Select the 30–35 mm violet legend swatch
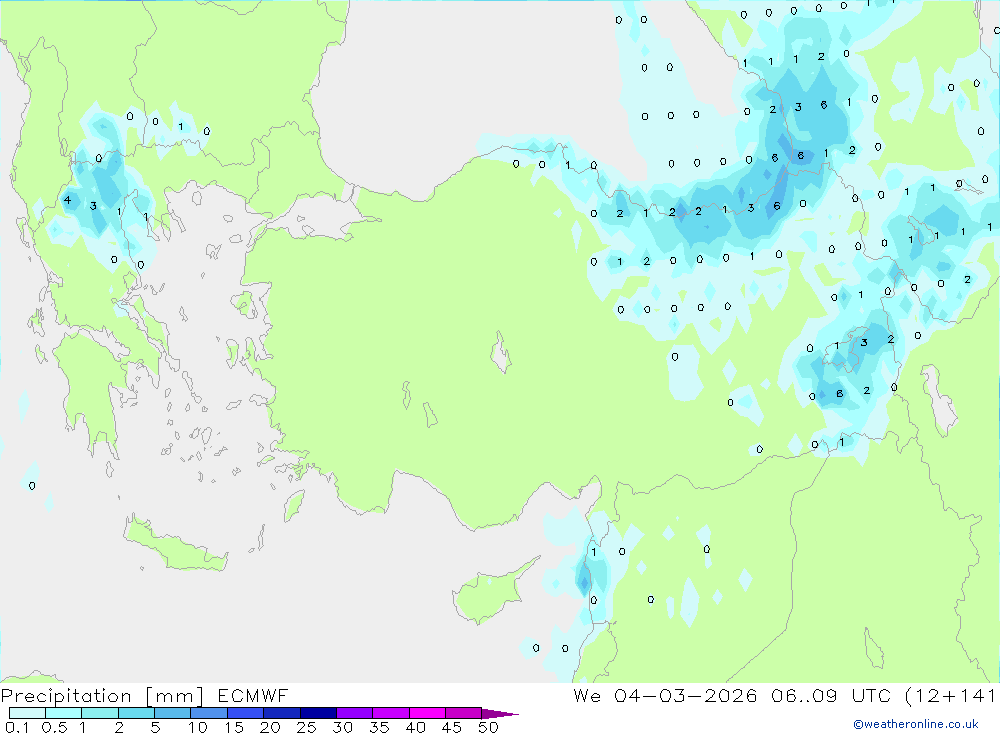1000x733 pixels. pyautogui.click(x=355, y=713)
